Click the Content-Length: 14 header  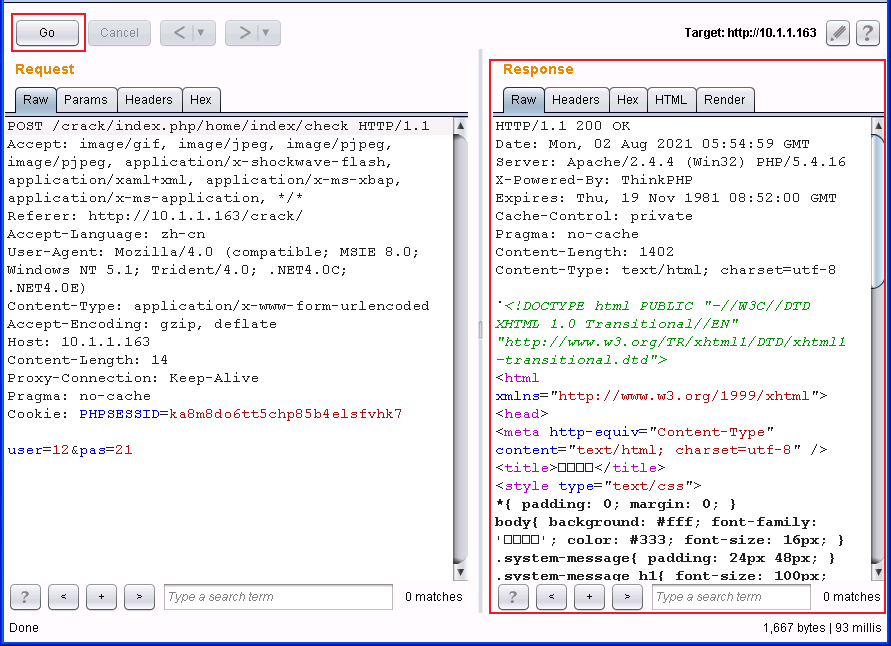[88, 360]
